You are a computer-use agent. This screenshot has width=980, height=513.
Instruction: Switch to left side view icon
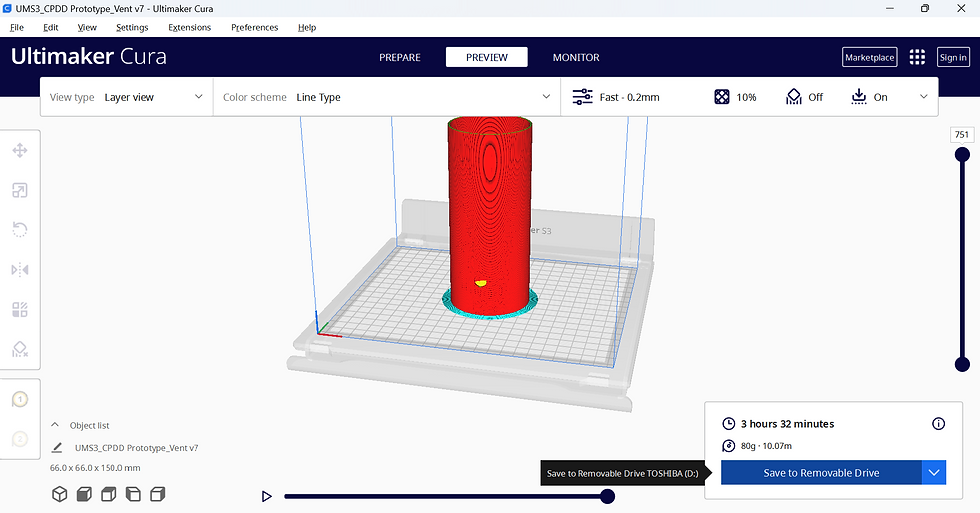133,494
